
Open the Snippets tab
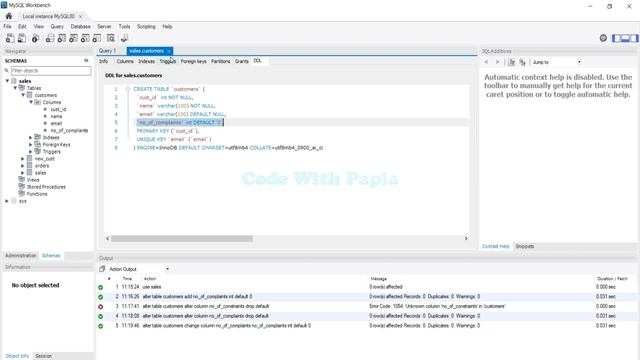click(x=525, y=246)
